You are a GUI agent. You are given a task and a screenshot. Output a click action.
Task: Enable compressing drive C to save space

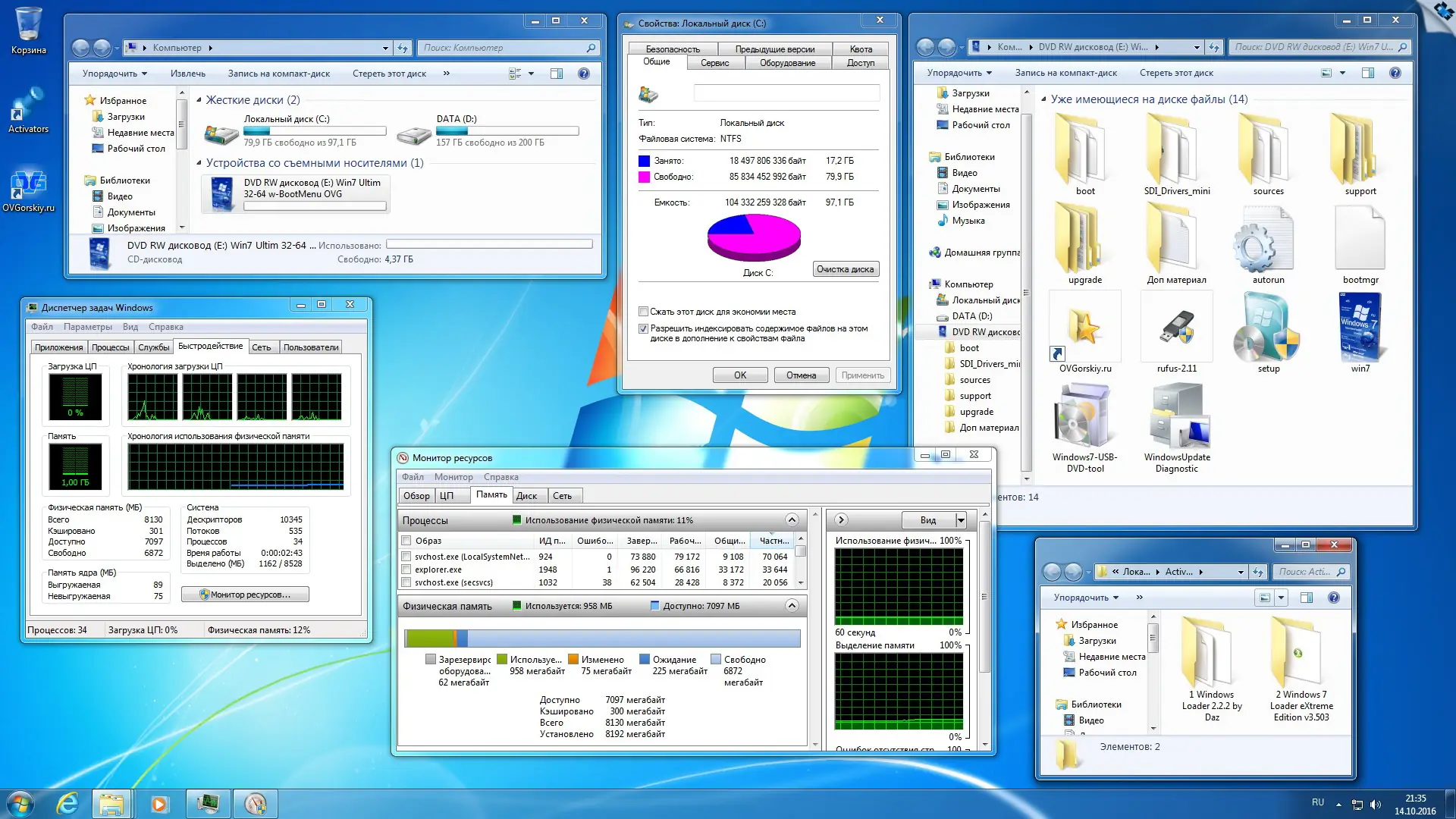644,312
